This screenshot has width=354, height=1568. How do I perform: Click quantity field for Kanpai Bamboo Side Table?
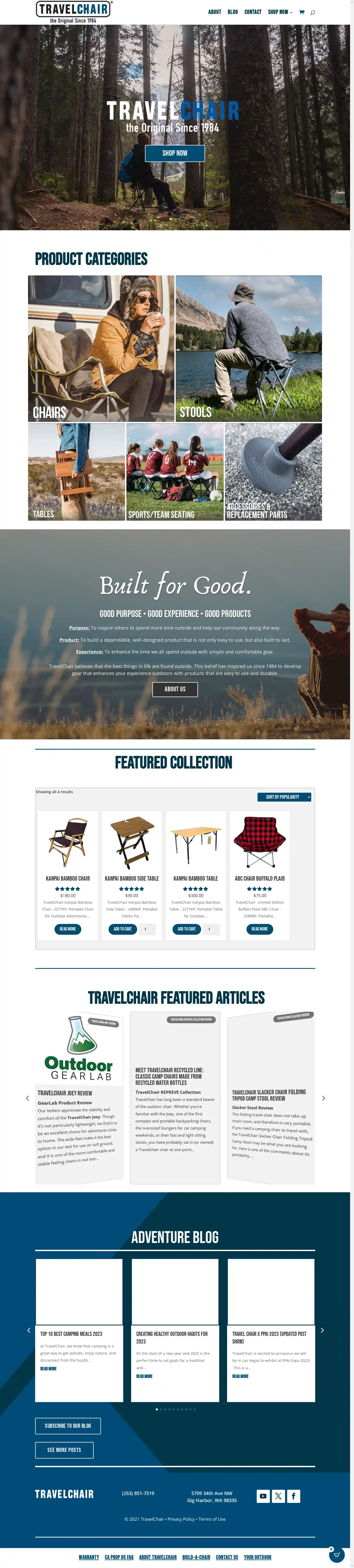(147, 929)
